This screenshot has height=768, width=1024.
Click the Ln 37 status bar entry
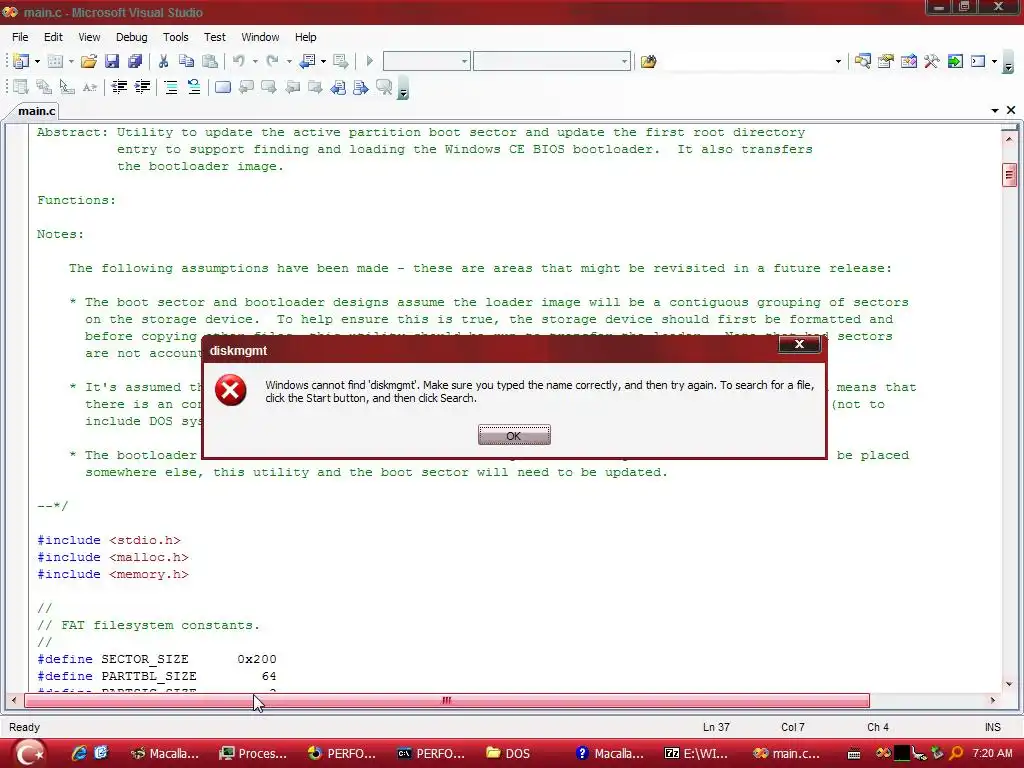(716, 727)
